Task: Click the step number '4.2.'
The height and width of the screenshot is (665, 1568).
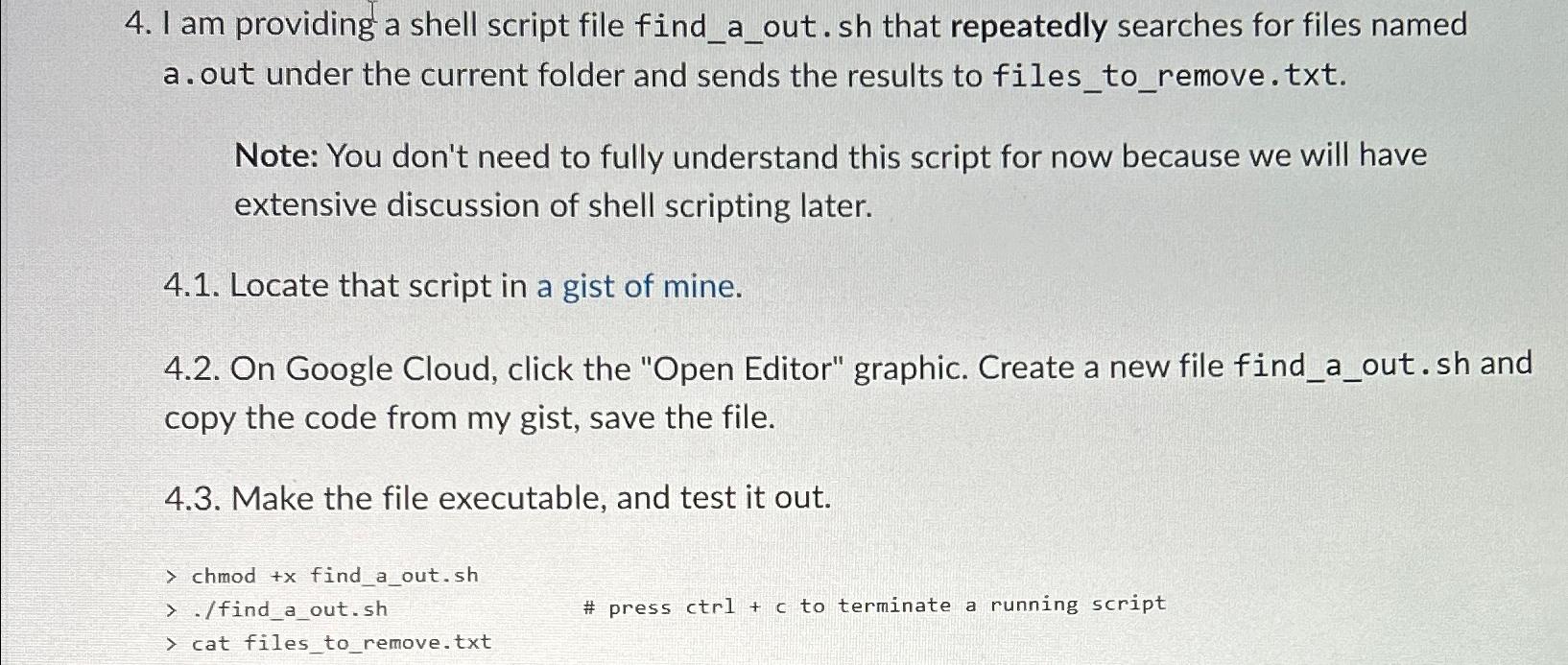Action: 192,369
